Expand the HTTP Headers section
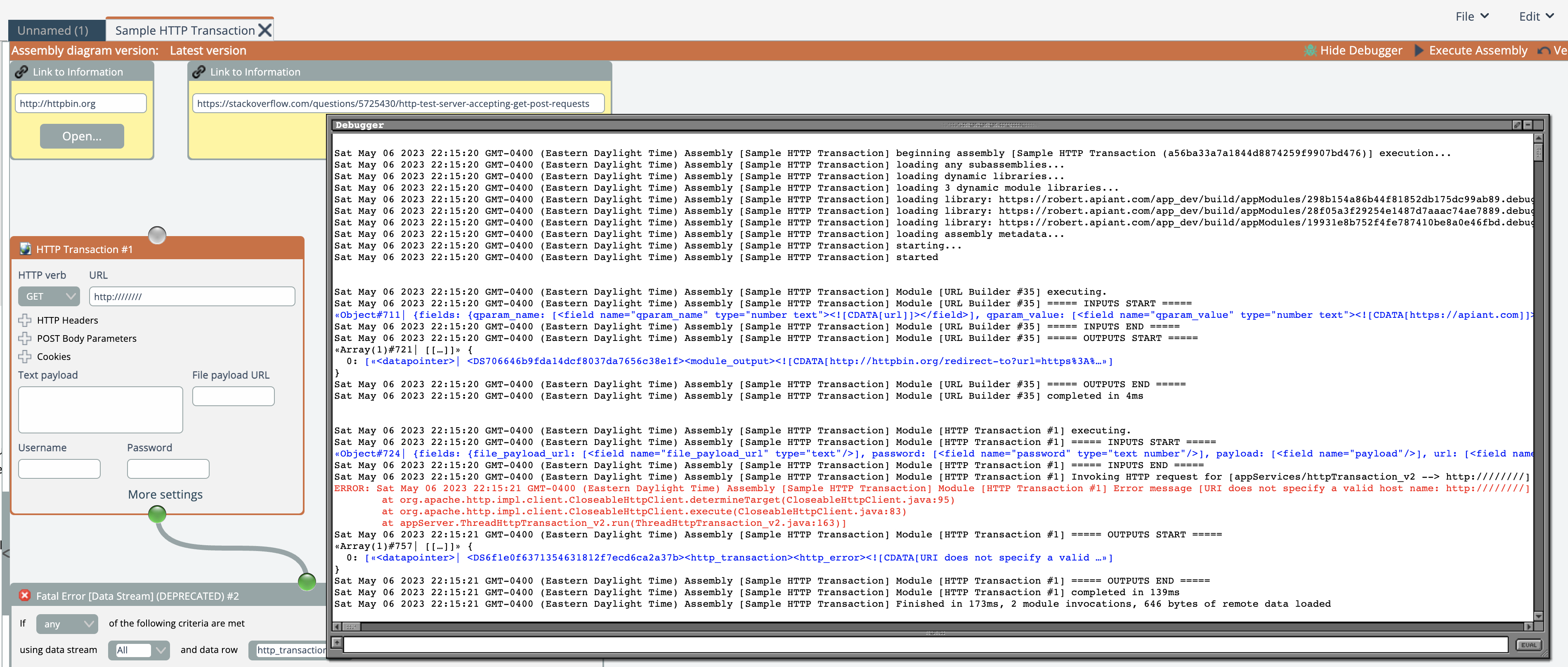 coord(25,320)
